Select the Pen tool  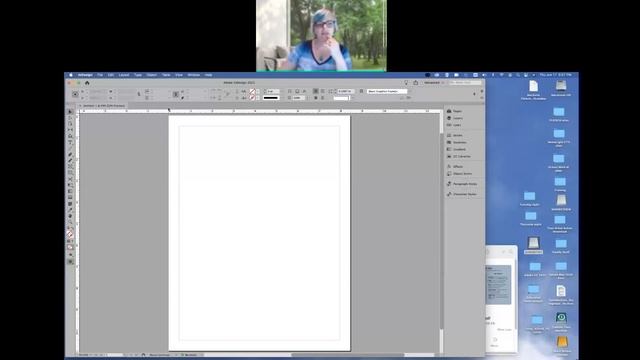point(70,155)
